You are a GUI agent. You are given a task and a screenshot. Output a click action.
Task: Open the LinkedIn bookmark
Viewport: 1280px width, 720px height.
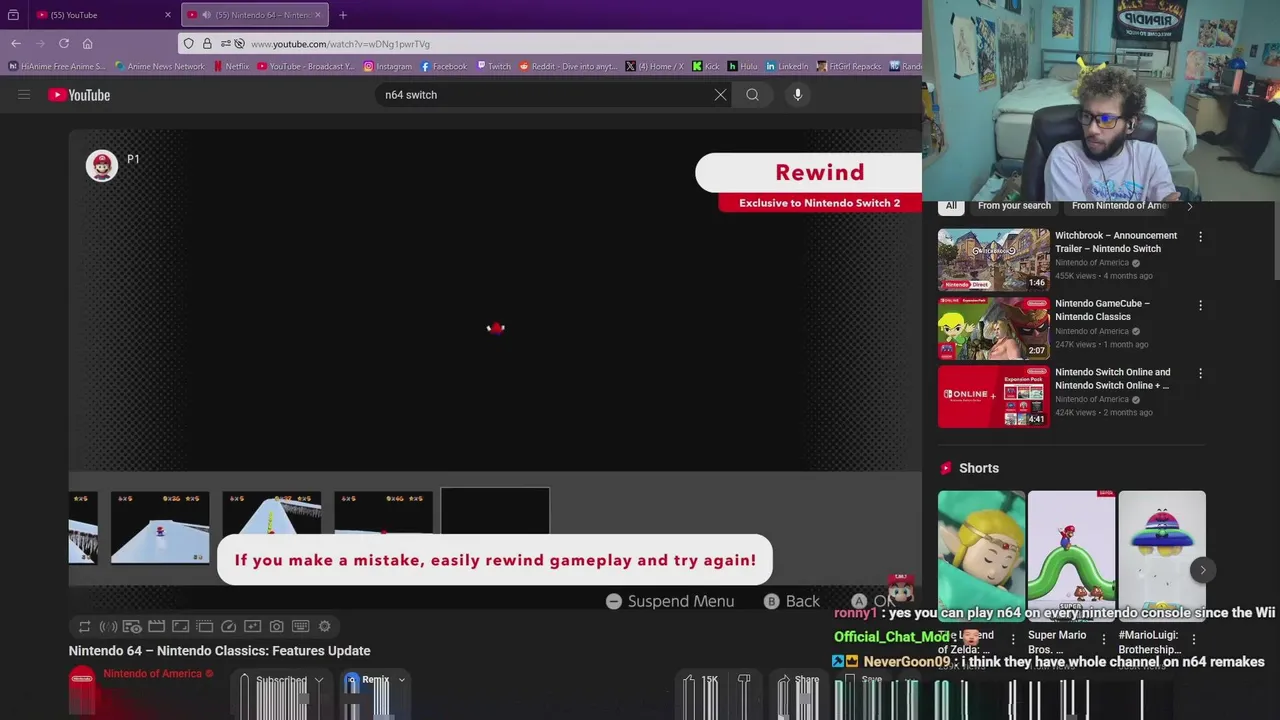[x=787, y=66]
